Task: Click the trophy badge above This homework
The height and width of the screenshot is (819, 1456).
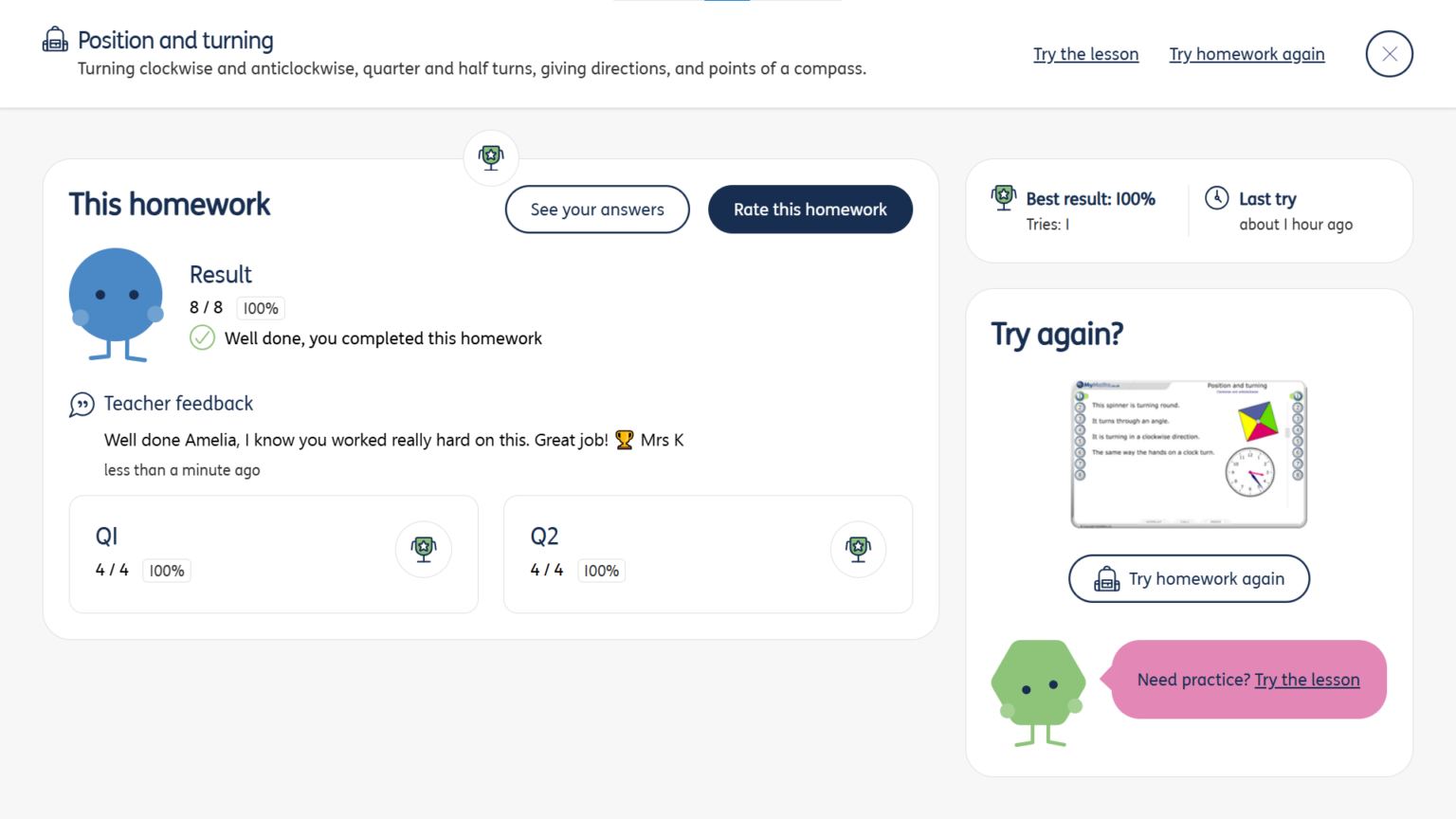Action: click(491, 157)
